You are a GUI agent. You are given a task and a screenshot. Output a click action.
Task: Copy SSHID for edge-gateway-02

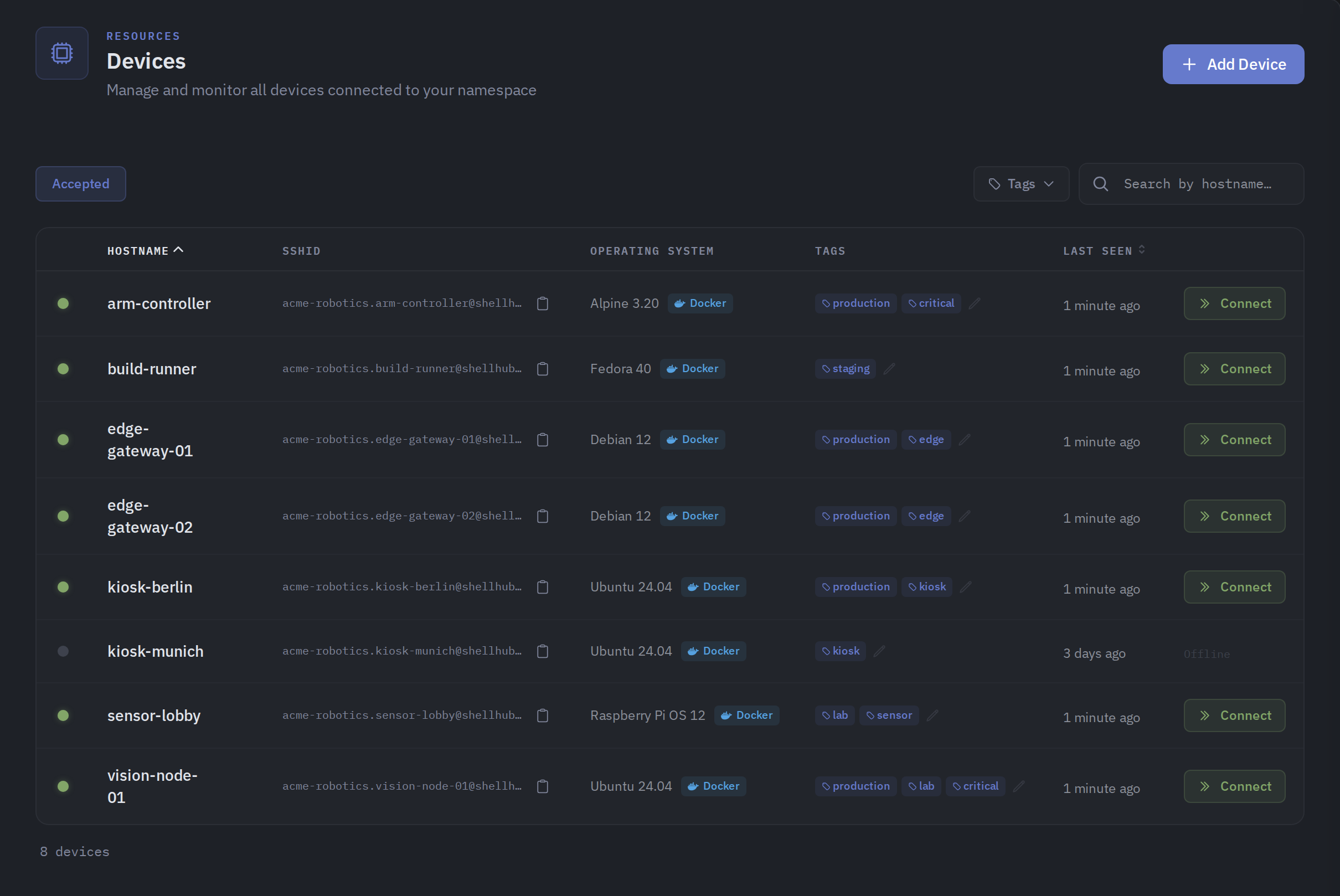pos(542,516)
